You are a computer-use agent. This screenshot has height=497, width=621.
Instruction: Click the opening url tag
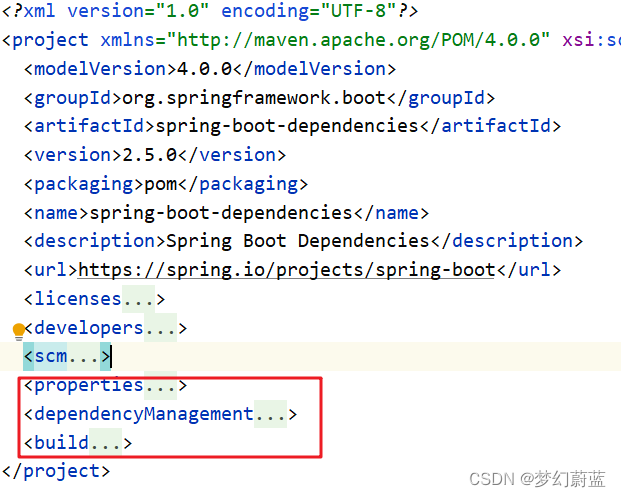pyautogui.click(x=50, y=270)
